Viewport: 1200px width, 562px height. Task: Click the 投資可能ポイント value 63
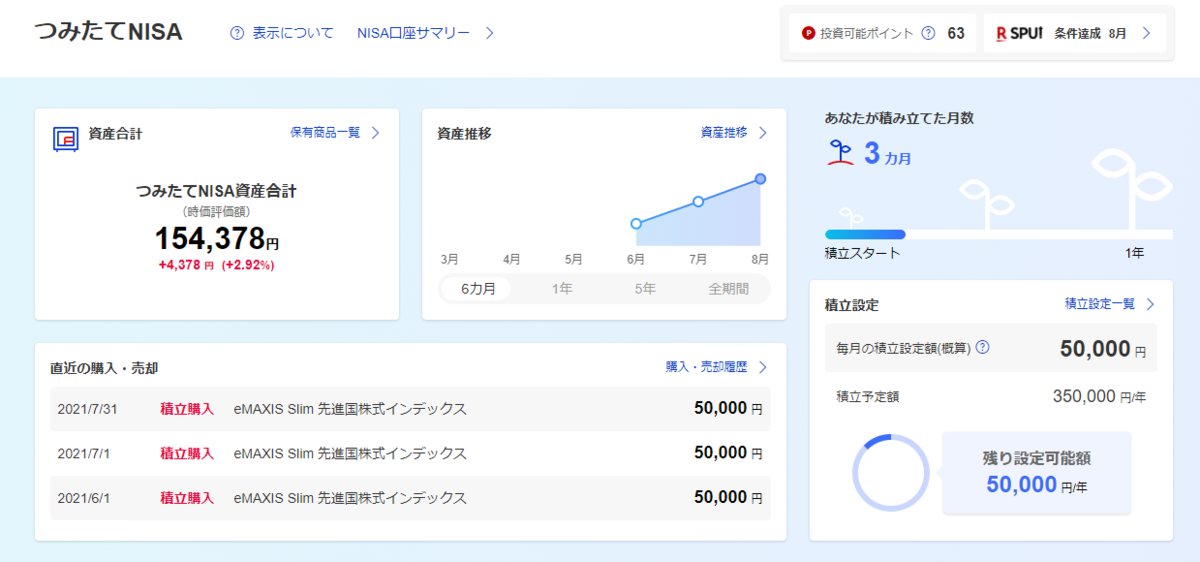point(956,33)
